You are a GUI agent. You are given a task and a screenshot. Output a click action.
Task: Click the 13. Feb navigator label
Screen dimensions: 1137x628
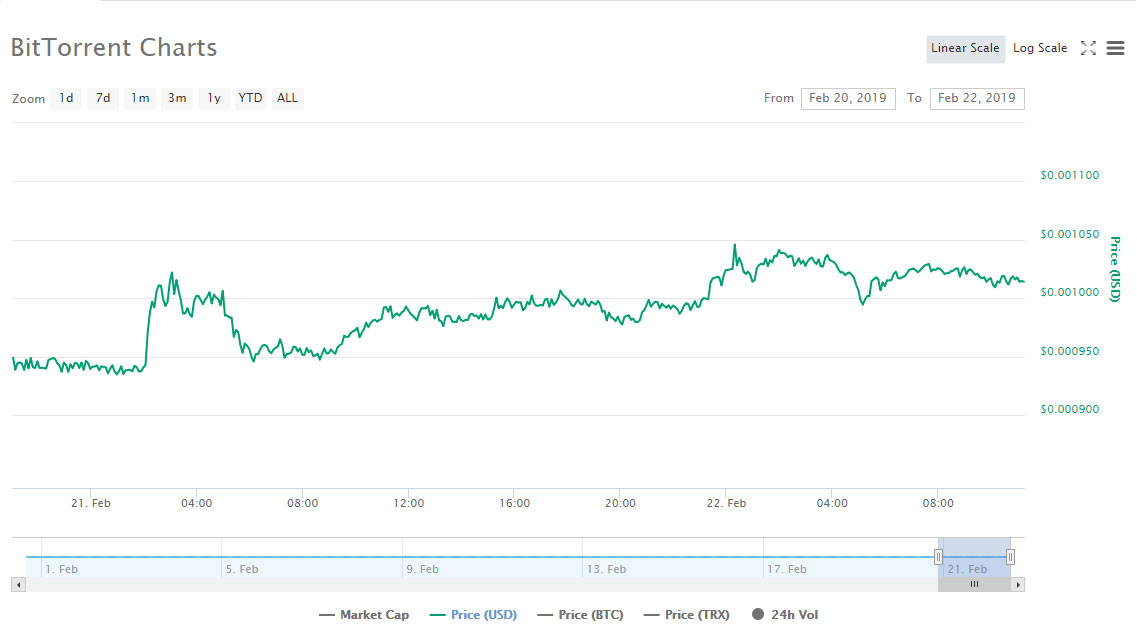(606, 569)
